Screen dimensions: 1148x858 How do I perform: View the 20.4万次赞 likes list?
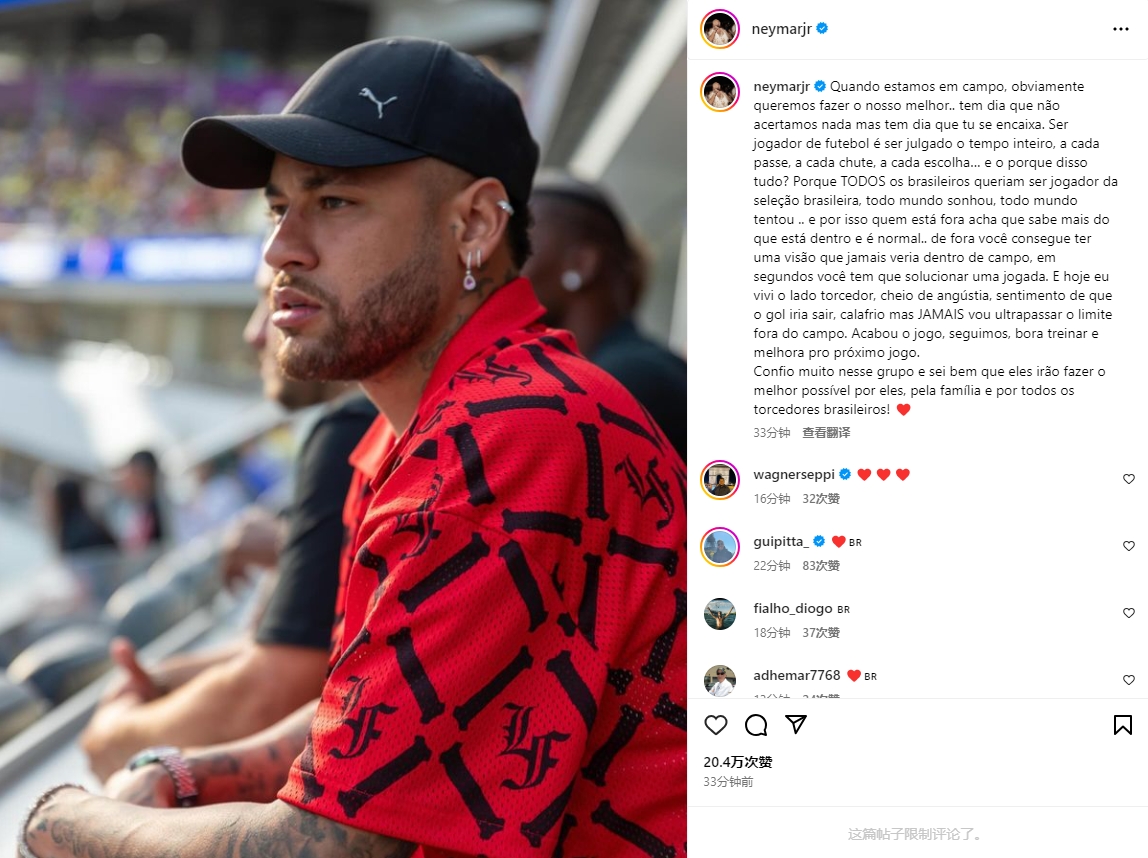pyautogui.click(x=738, y=762)
